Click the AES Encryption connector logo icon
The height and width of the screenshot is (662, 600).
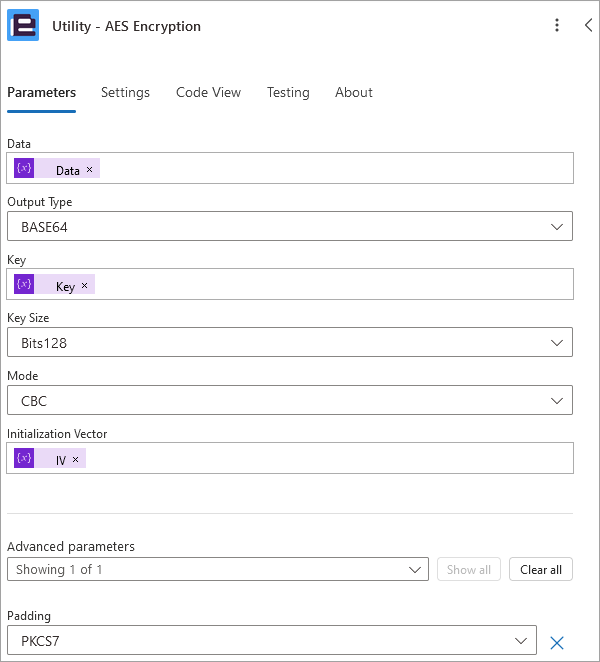(x=23, y=26)
